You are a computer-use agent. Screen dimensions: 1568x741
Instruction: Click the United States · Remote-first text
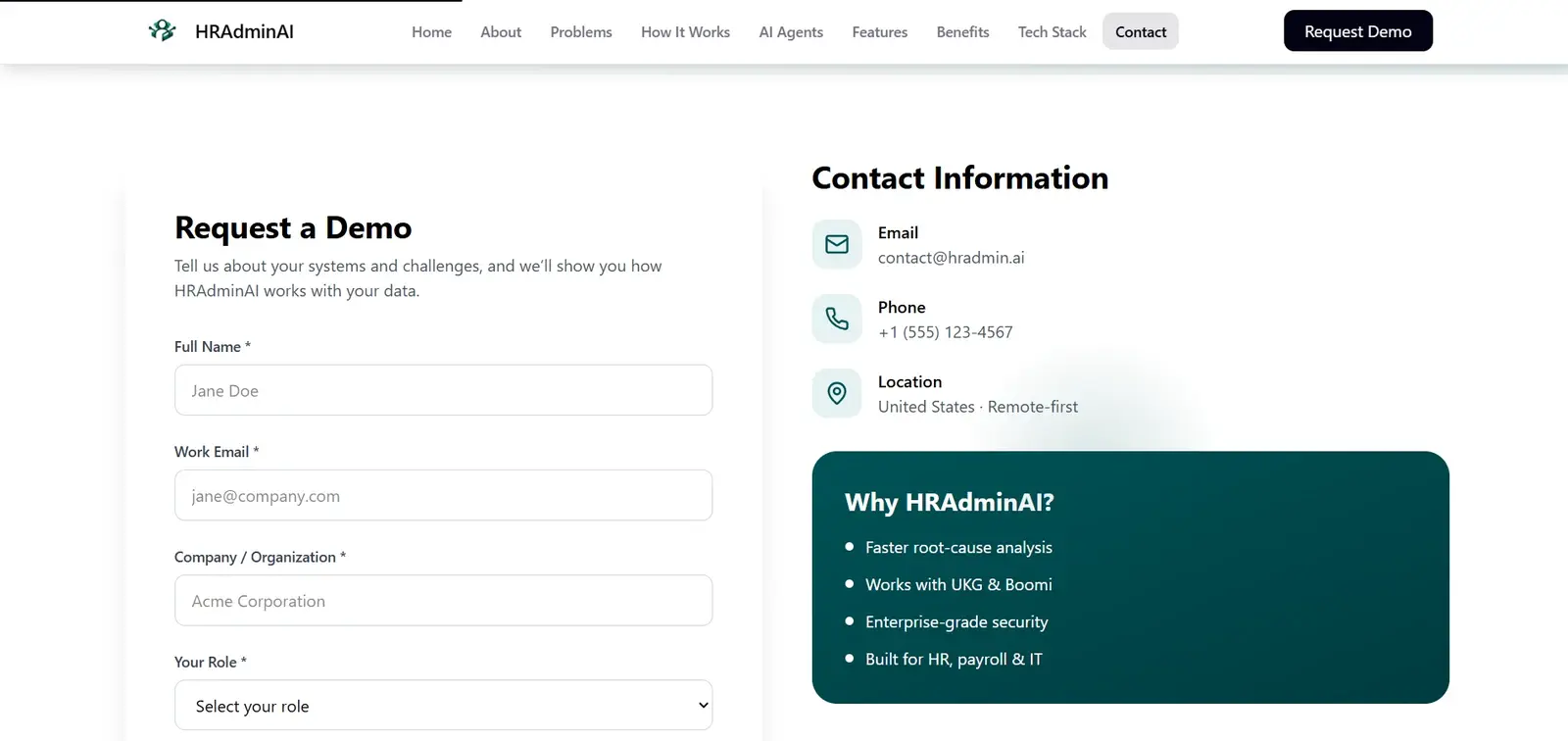[x=978, y=407]
